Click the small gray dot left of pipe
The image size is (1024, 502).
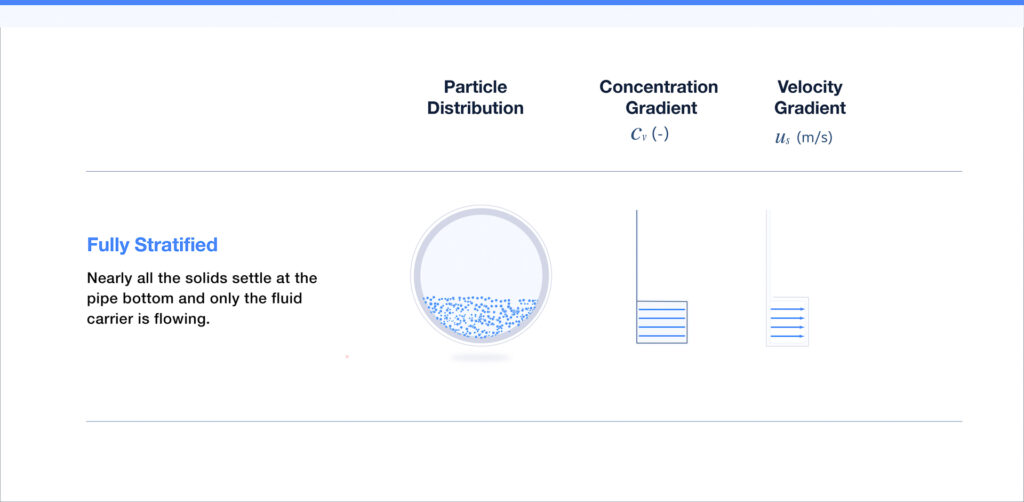coord(347,356)
